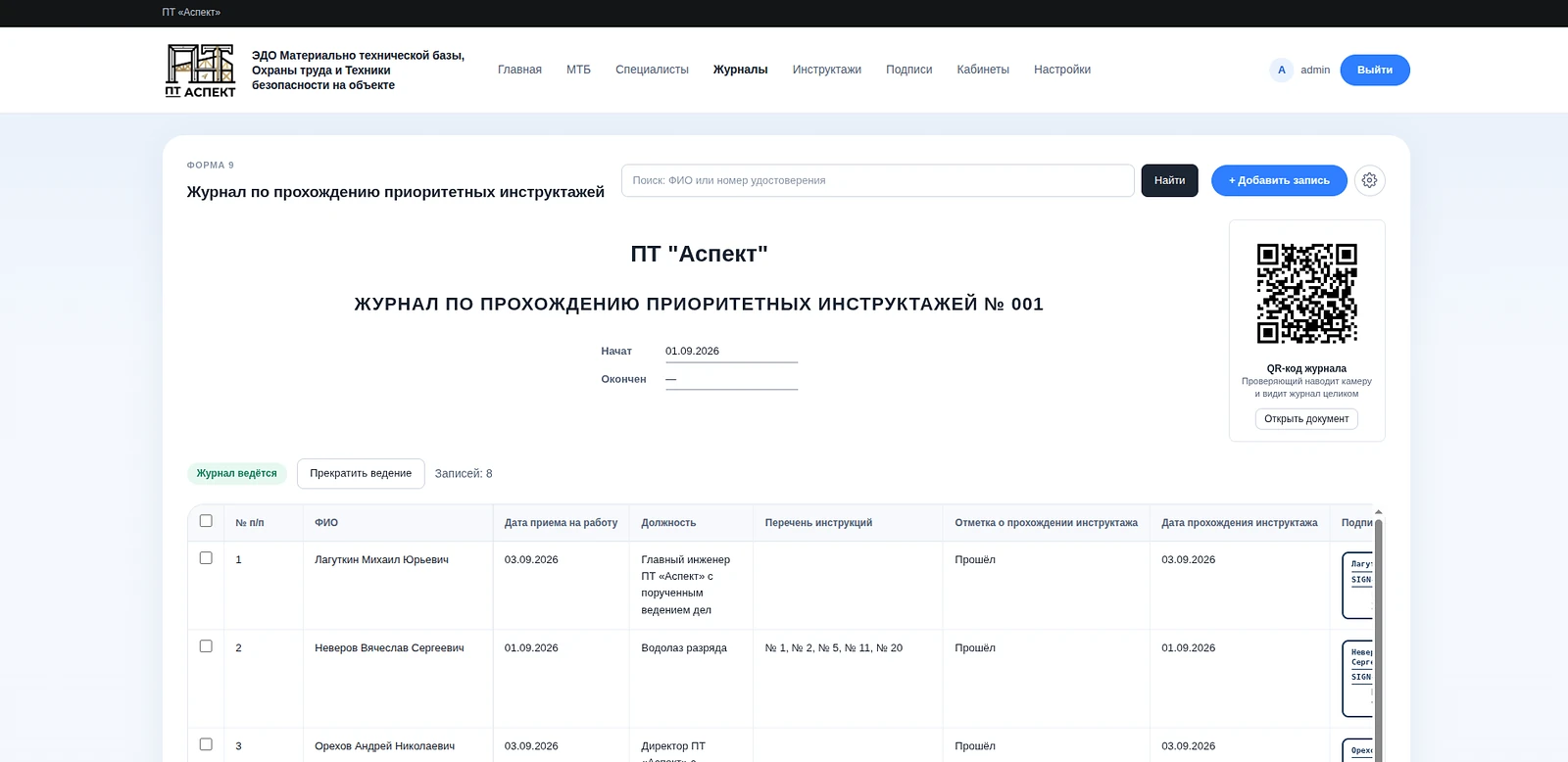The image size is (1568, 762).
Task: Click the Начат date field 01.09.2026
Action: tap(731, 351)
